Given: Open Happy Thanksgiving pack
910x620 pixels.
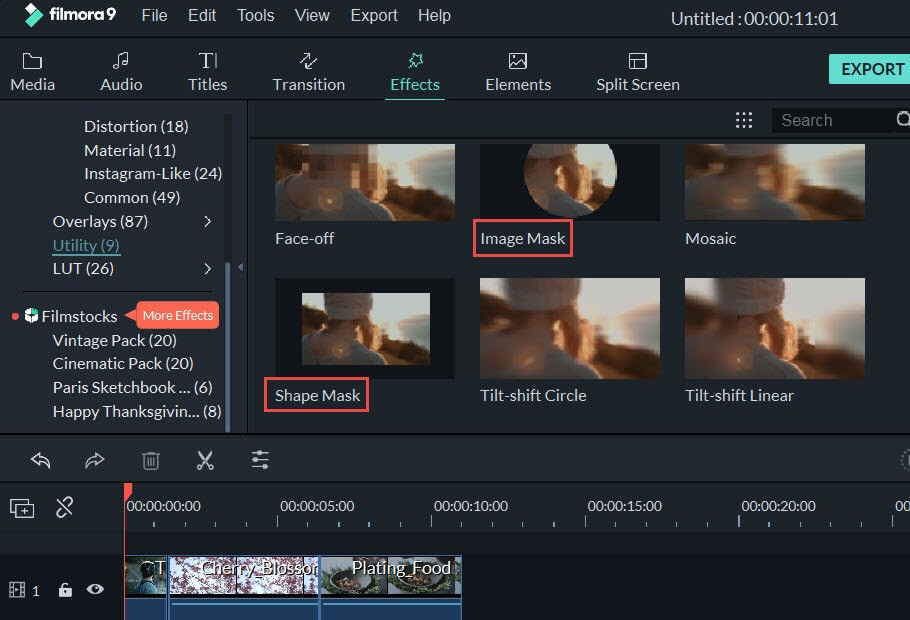Looking at the screenshot, I should pyautogui.click(x=137, y=412).
